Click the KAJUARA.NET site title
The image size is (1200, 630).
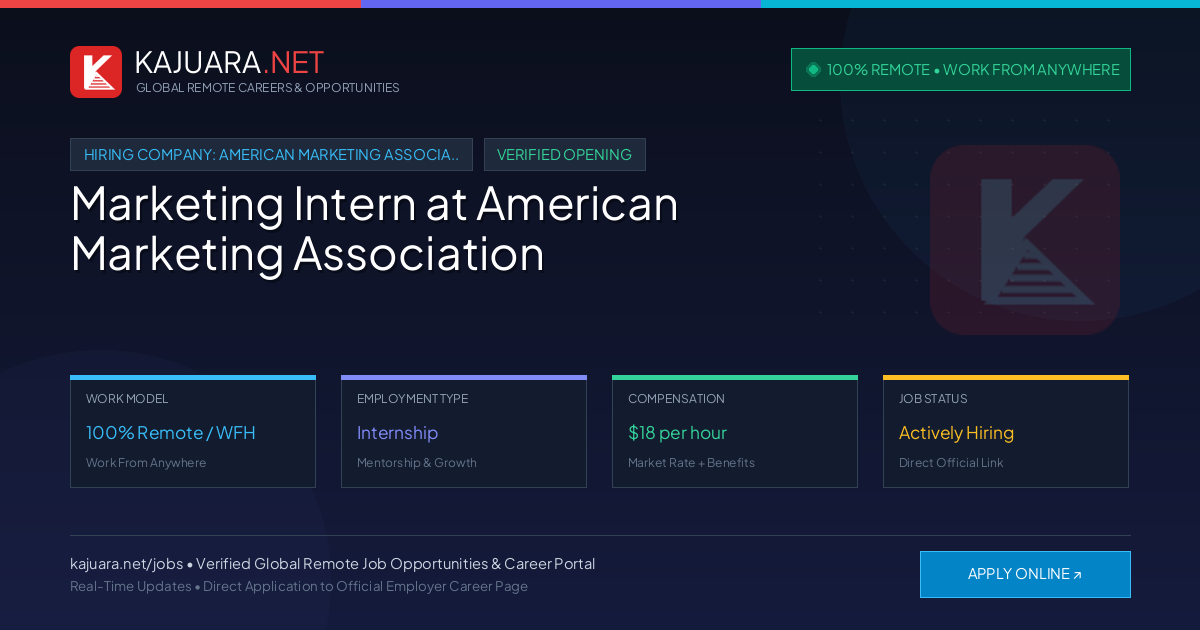pos(229,62)
